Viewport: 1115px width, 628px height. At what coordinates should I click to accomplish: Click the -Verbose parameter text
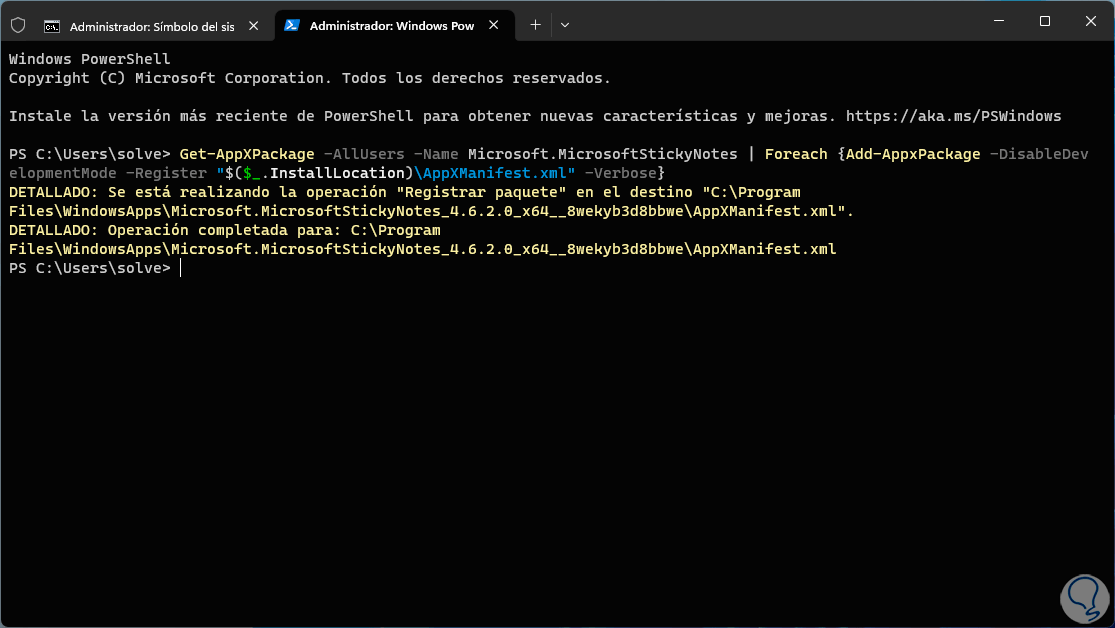click(620, 173)
